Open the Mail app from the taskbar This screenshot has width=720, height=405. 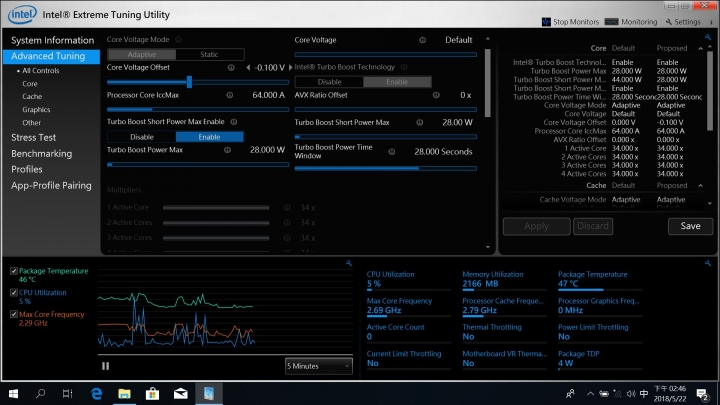(x=180, y=394)
